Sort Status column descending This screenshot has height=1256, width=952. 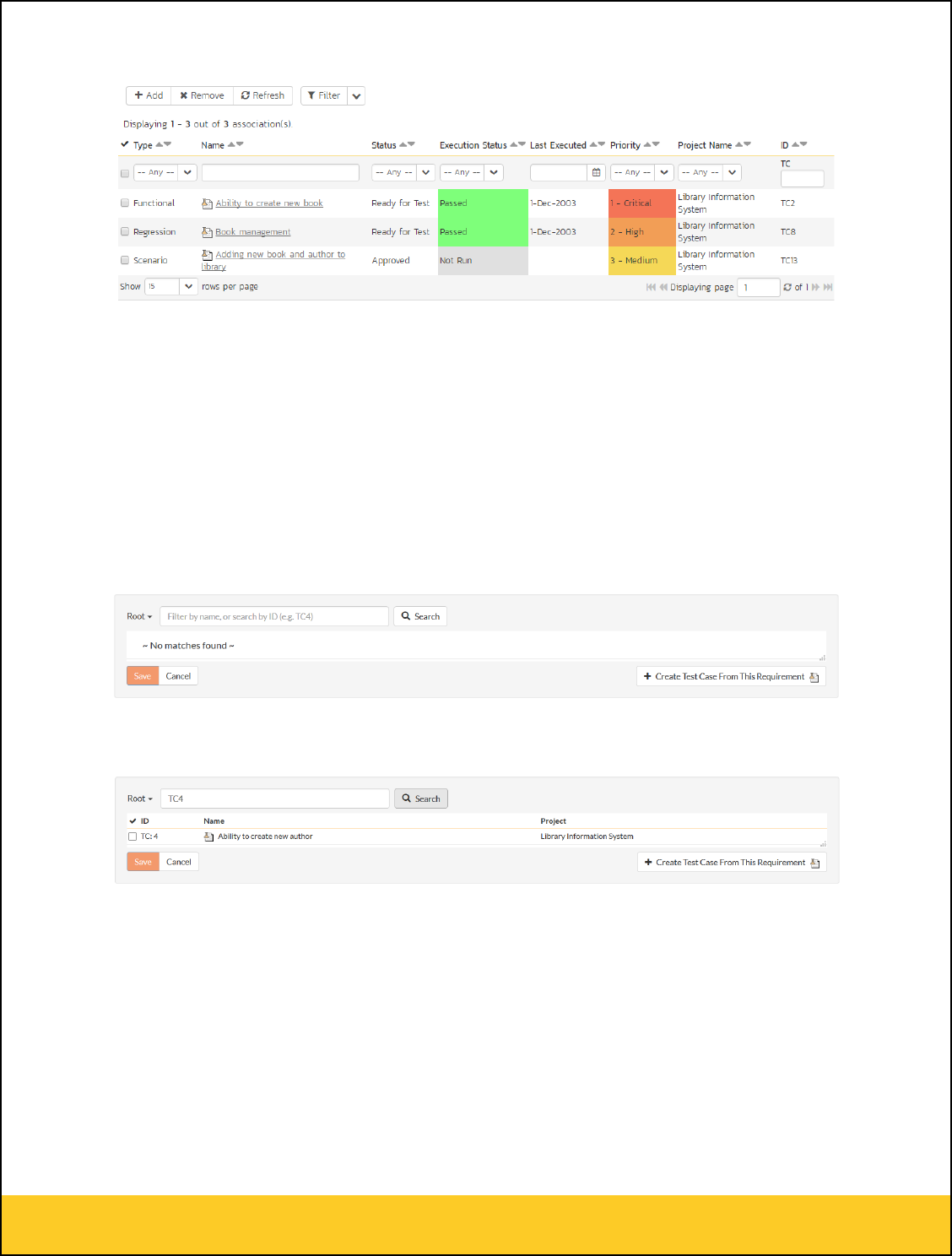point(412,144)
